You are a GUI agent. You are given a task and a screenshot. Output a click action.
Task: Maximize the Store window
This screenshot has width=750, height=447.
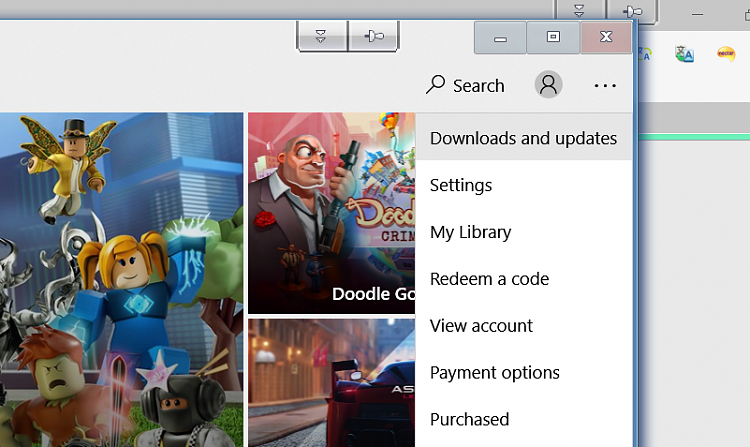[x=553, y=37]
